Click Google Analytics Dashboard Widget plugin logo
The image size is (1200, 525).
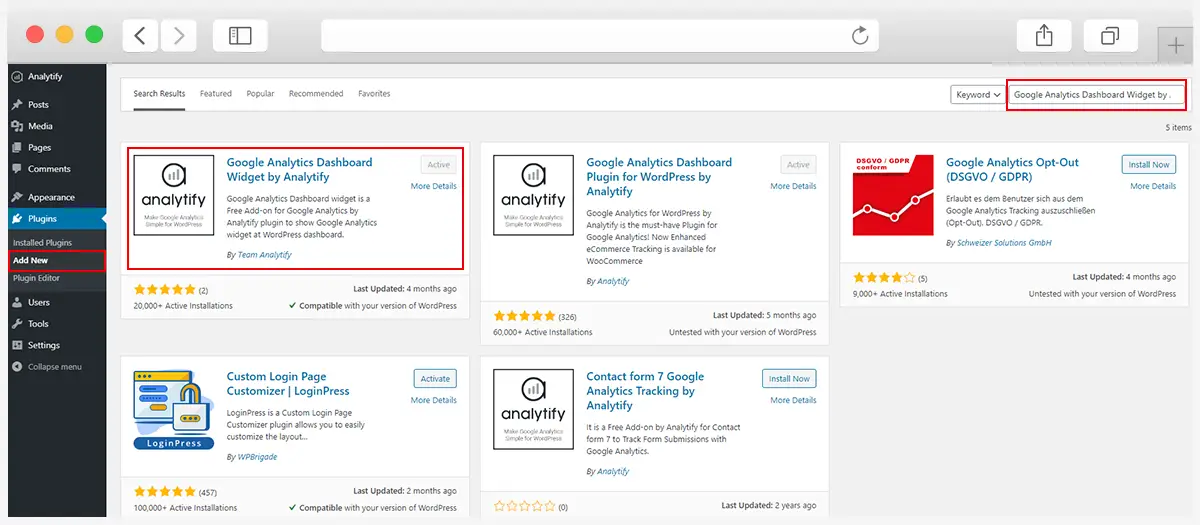click(174, 195)
